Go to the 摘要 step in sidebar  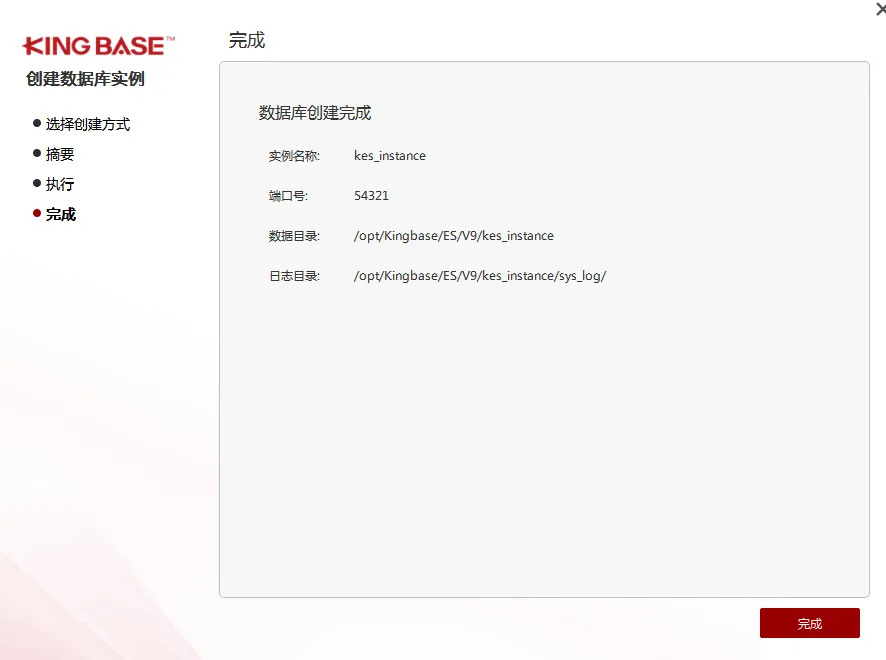[x=60, y=154]
